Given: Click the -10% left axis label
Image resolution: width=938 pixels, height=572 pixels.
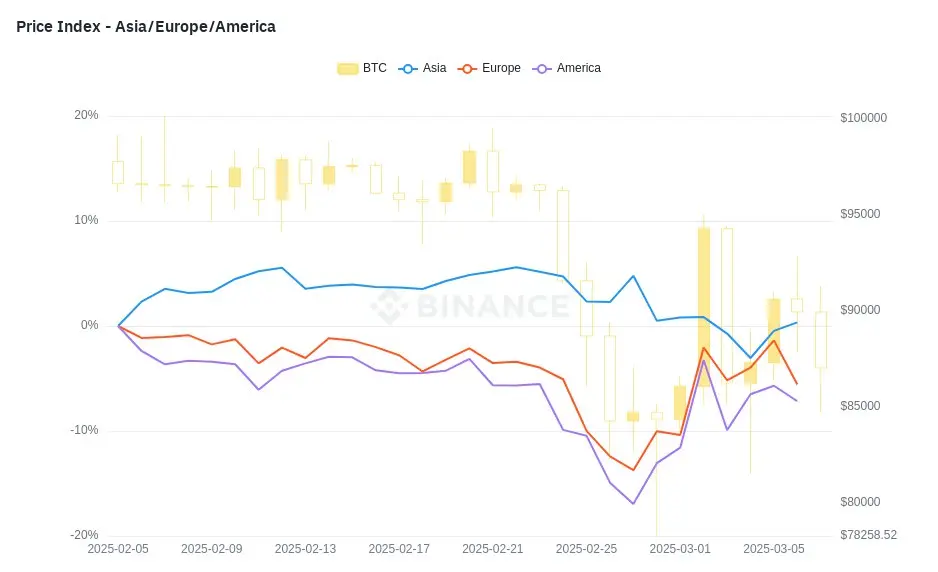Looking at the screenshot, I should (84, 430).
